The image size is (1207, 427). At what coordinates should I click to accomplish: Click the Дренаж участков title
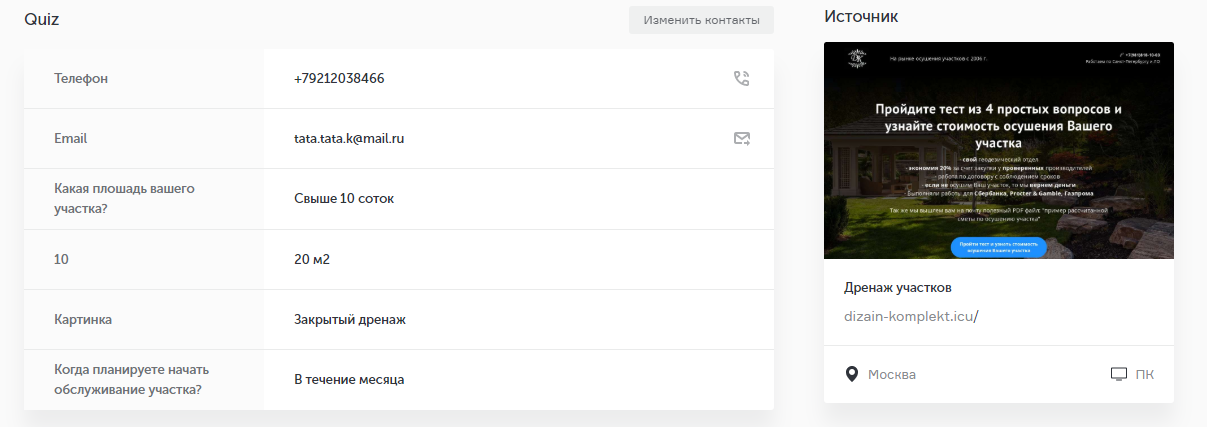pyautogui.click(x=898, y=288)
